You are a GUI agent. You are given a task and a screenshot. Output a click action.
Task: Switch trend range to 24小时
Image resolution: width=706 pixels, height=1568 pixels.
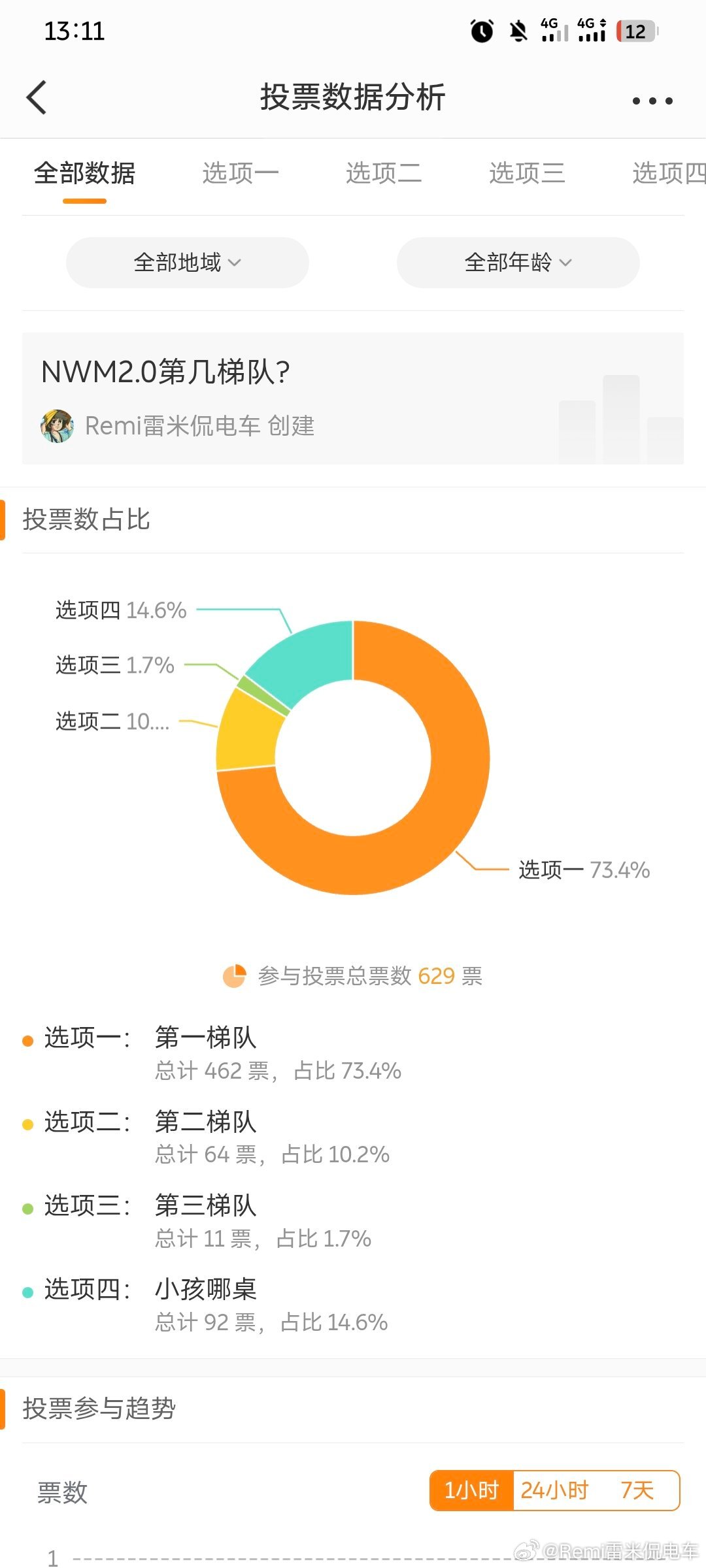point(554,1490)
